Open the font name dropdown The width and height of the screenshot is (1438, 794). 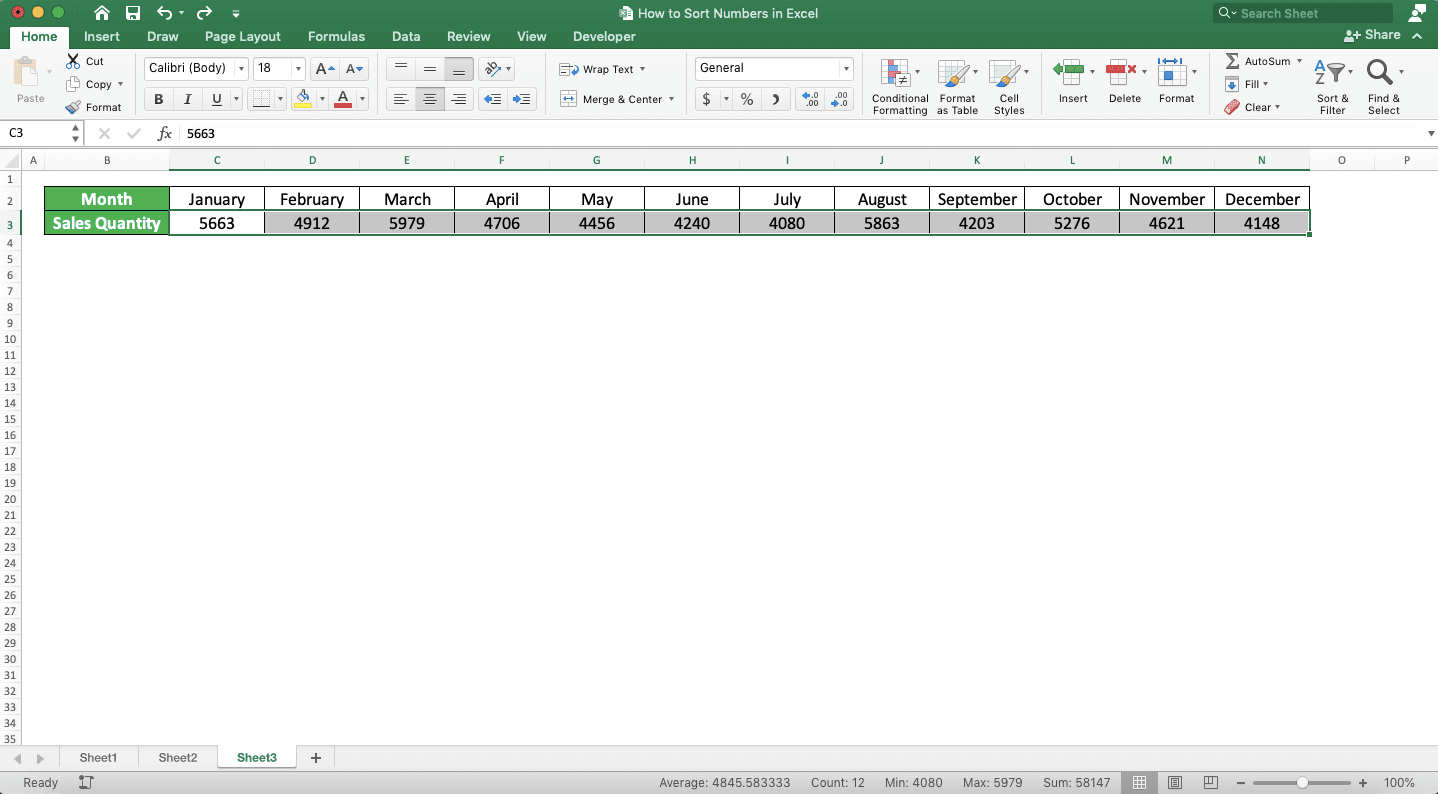[241, 69]
